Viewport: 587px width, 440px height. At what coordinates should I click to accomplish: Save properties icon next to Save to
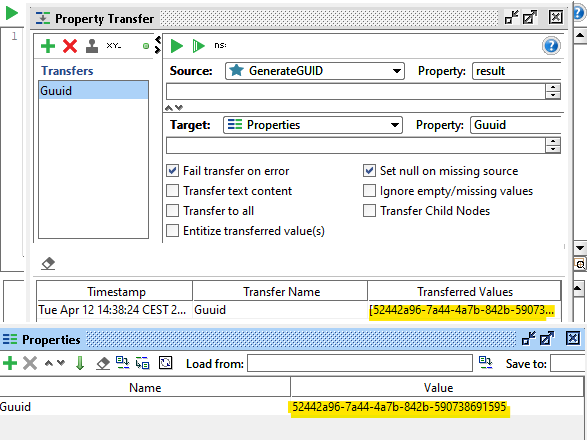(x=486, y=362)
